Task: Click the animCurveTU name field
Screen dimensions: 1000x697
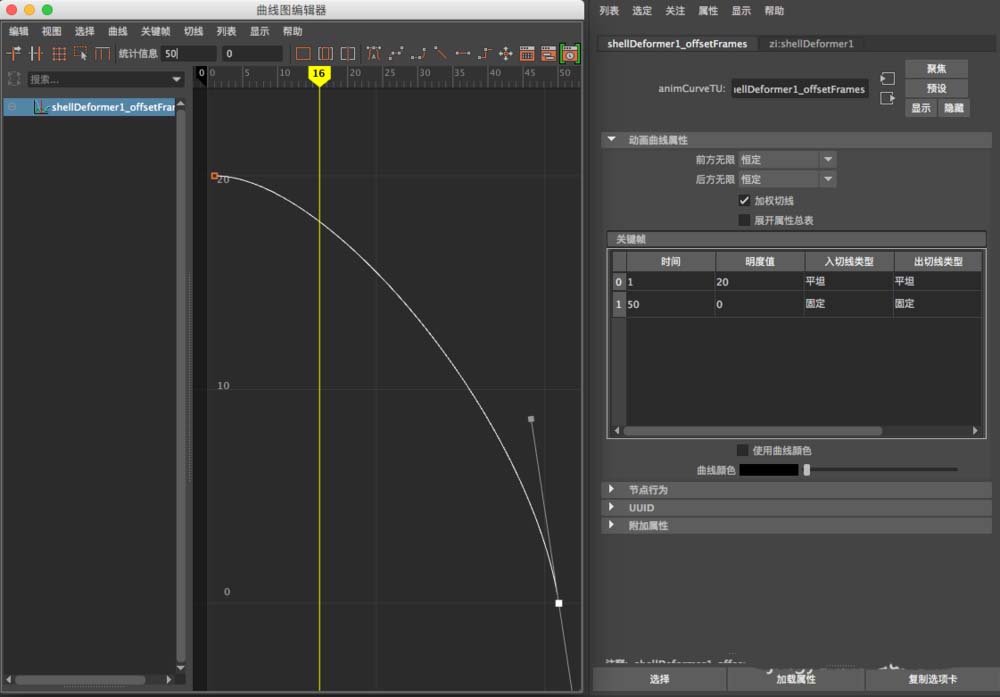Action: click(800, 89)
